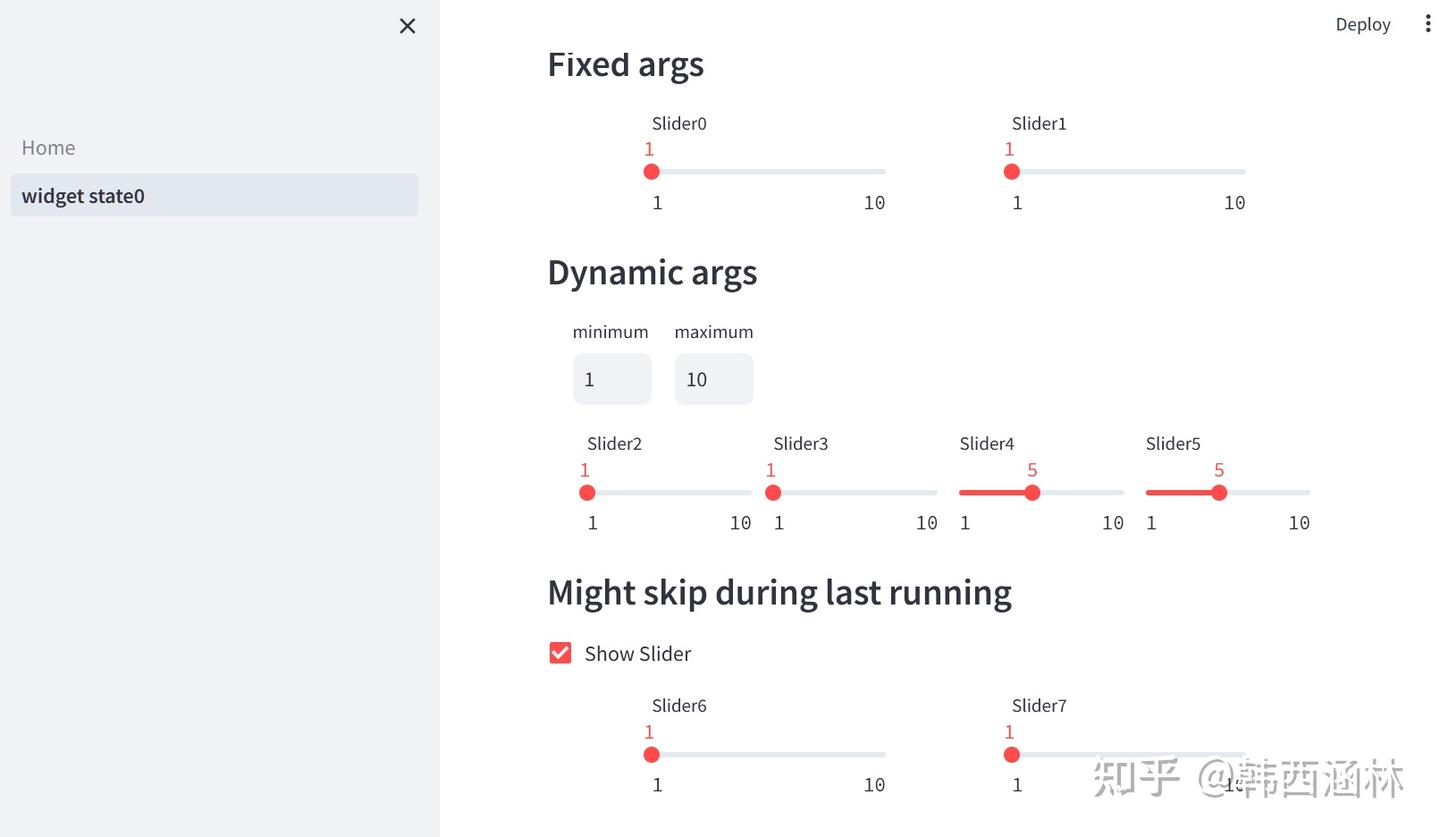
Task: Click the Slider0 handle
Action: 651,172
